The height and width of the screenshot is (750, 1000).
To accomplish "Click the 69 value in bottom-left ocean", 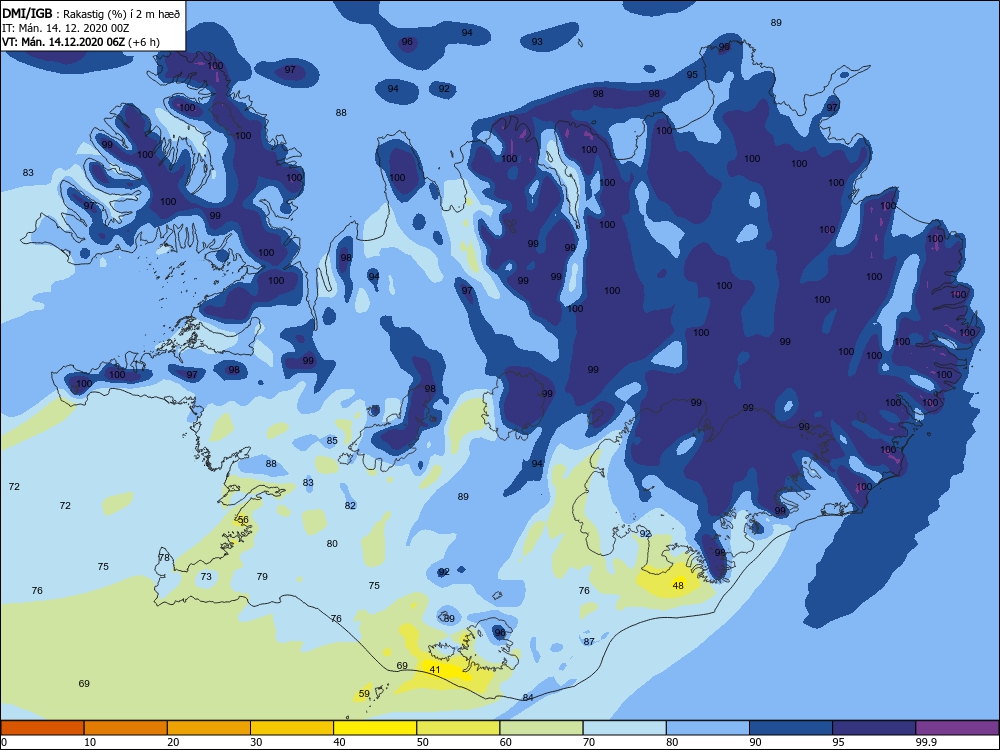I will point(84,684).
